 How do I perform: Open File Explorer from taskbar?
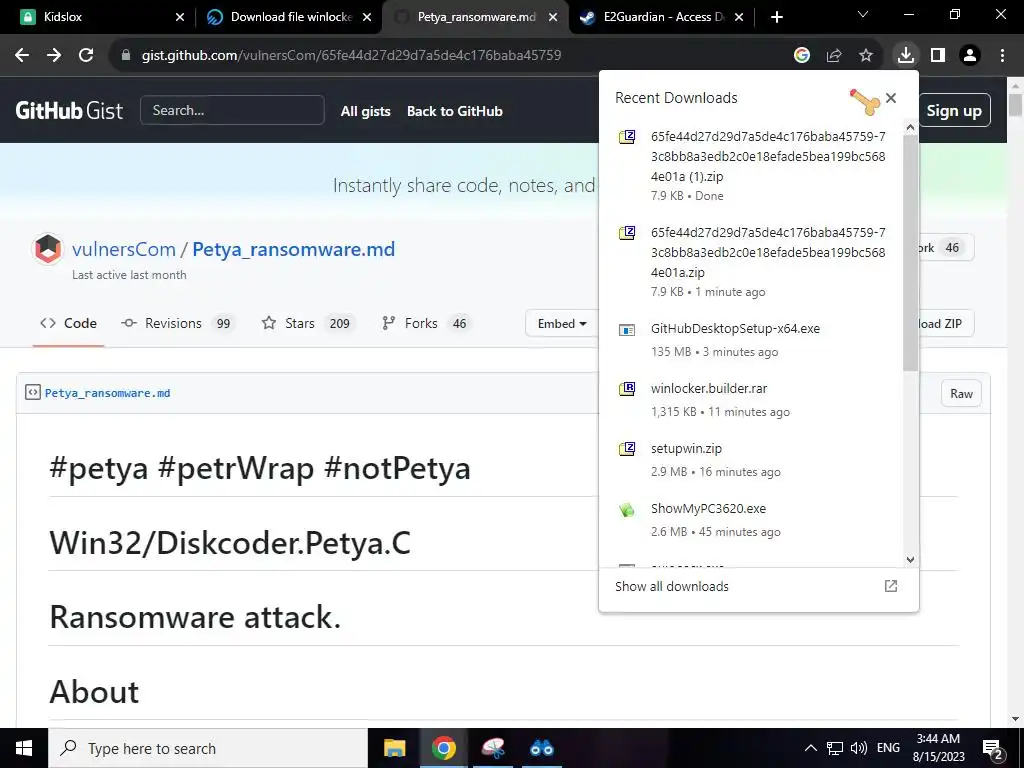click(x=394, y=748)
